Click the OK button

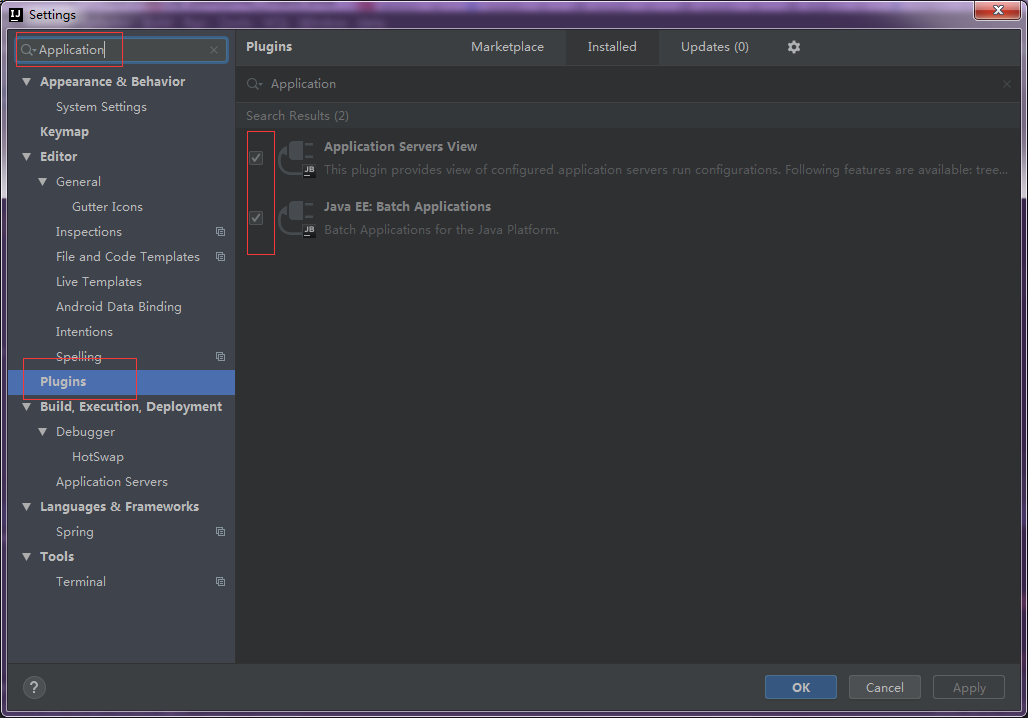point(800,687)
